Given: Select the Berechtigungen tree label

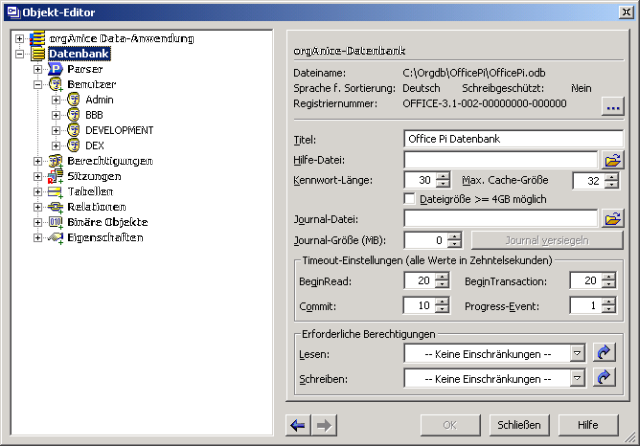Looking at the screenshot, I should 110,161.
